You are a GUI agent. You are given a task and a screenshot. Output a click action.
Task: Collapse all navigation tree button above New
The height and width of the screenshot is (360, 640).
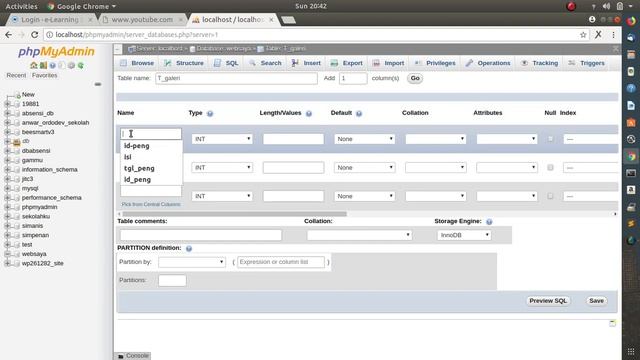point(98,84)
